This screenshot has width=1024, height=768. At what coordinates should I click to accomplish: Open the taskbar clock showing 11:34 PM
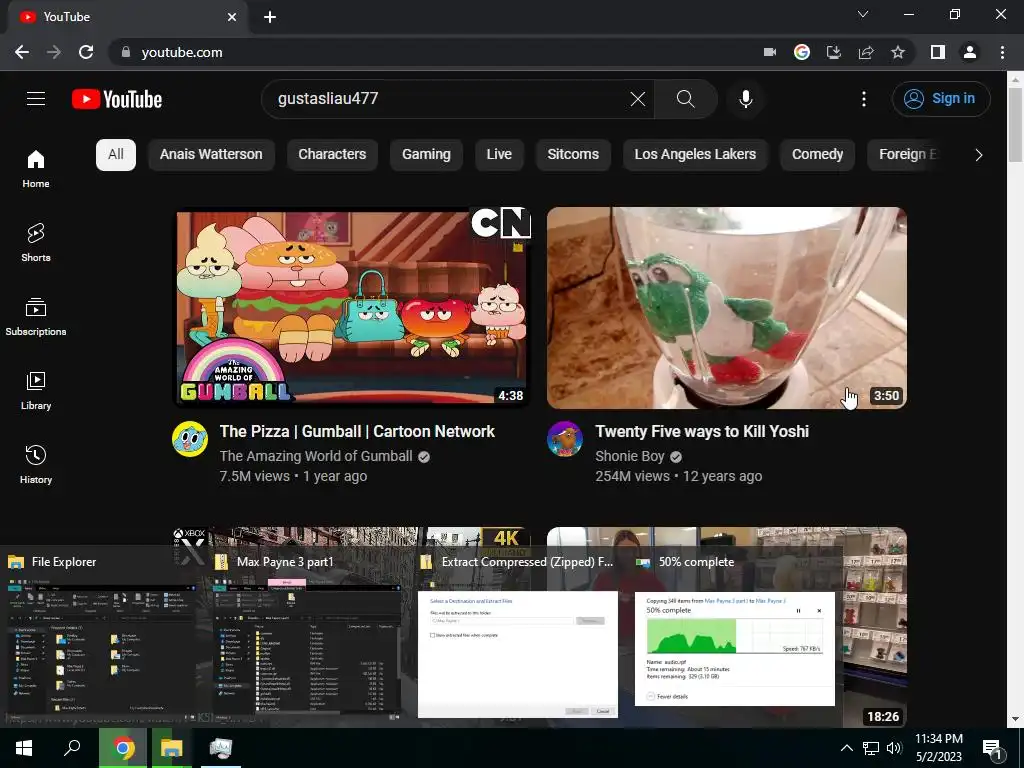(x=938, y=748)
